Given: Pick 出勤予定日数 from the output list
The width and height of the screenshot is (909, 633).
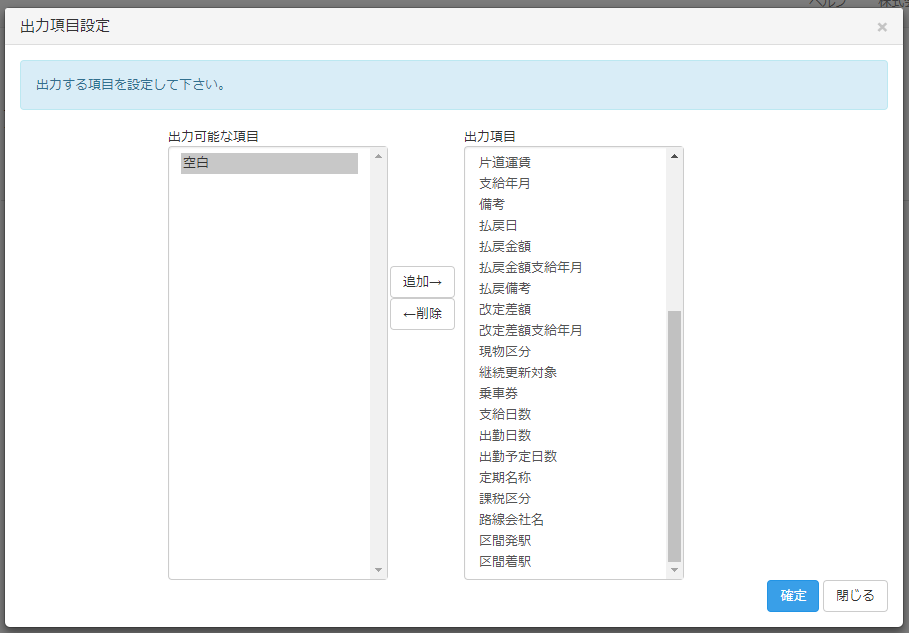Looking at the screenshot, I should [517, 456].
